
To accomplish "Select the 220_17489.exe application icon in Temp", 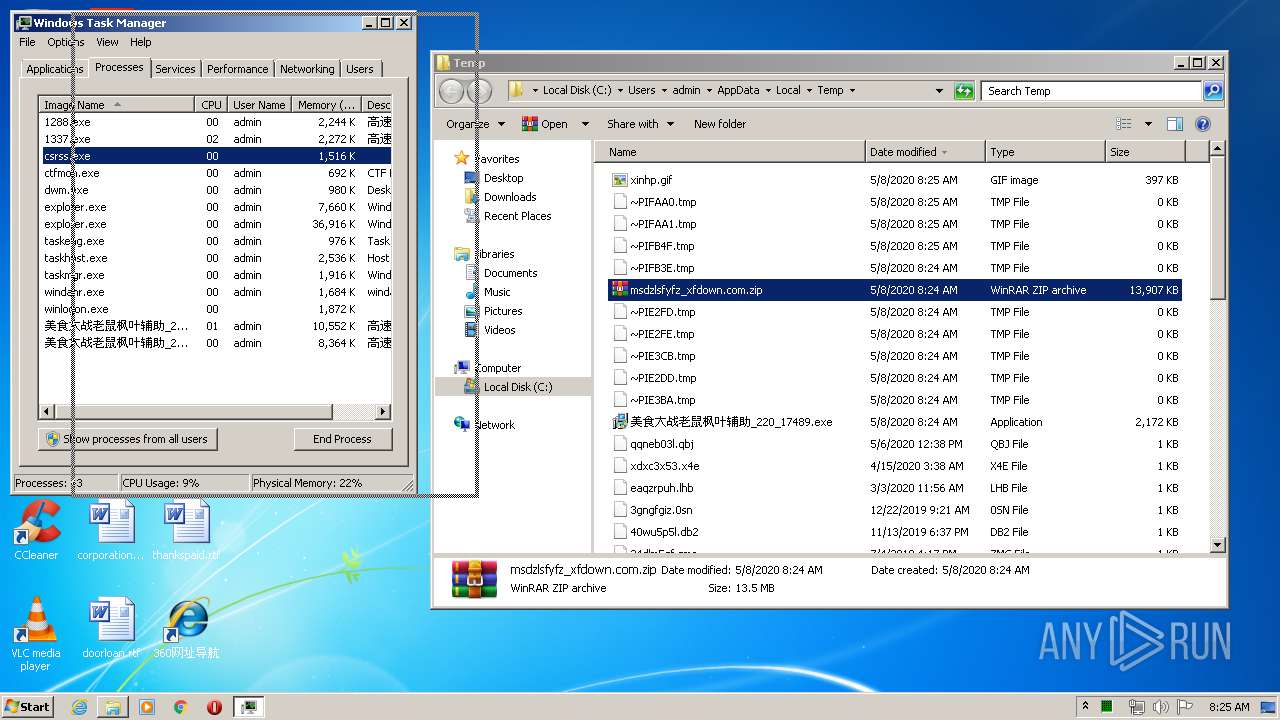I will click(620, 422).
